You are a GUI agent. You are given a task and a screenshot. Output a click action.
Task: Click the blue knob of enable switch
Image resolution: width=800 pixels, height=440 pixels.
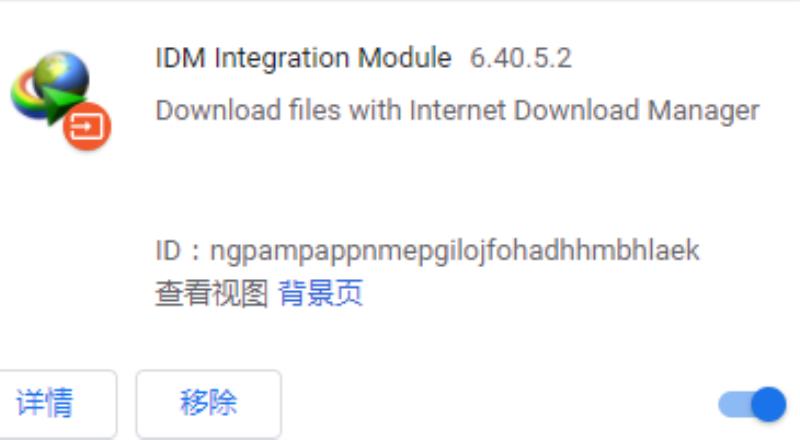coord(769,404)
